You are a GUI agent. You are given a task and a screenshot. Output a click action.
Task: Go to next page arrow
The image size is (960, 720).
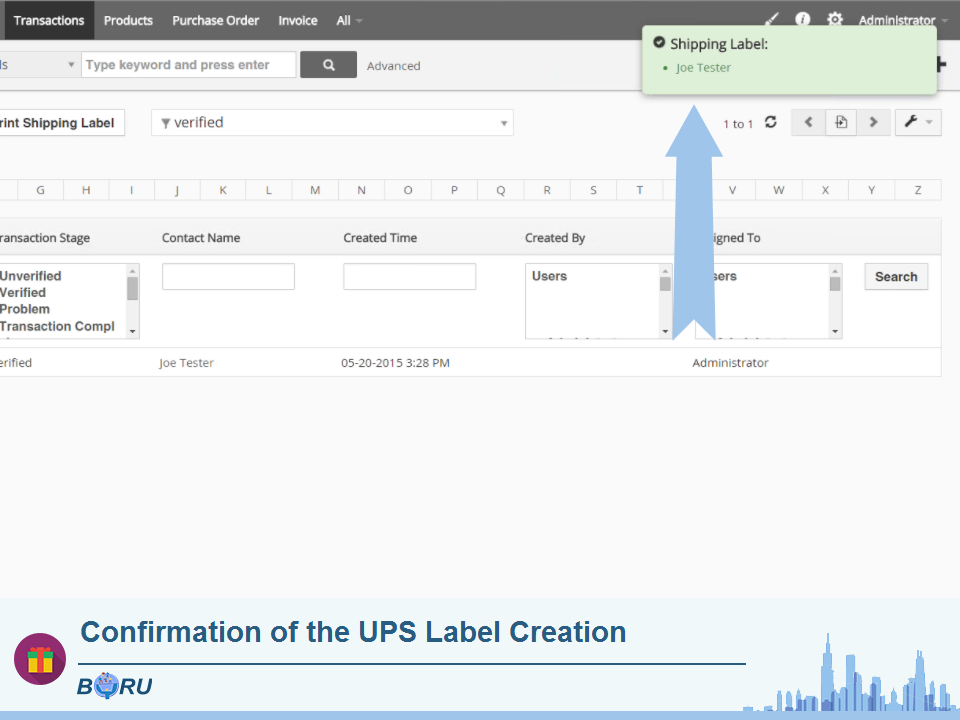tap(873, 122)
